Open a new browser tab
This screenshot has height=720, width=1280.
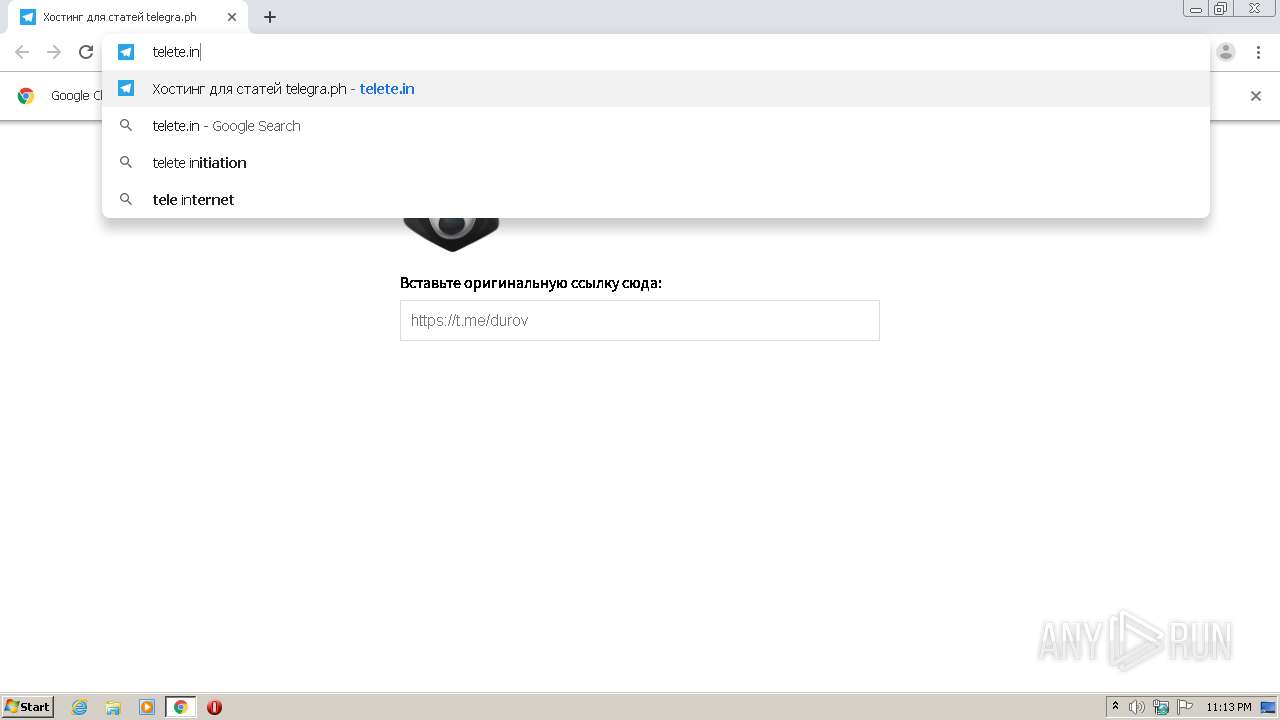[270, 17]
